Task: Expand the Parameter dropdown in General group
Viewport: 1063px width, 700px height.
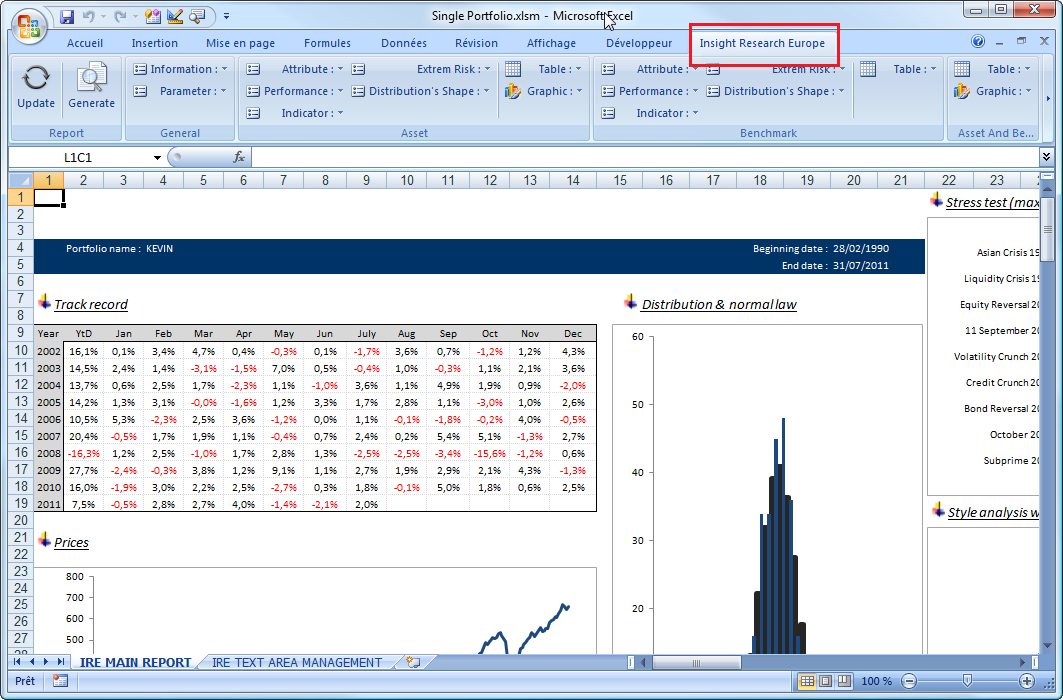Action: [180, 91]
